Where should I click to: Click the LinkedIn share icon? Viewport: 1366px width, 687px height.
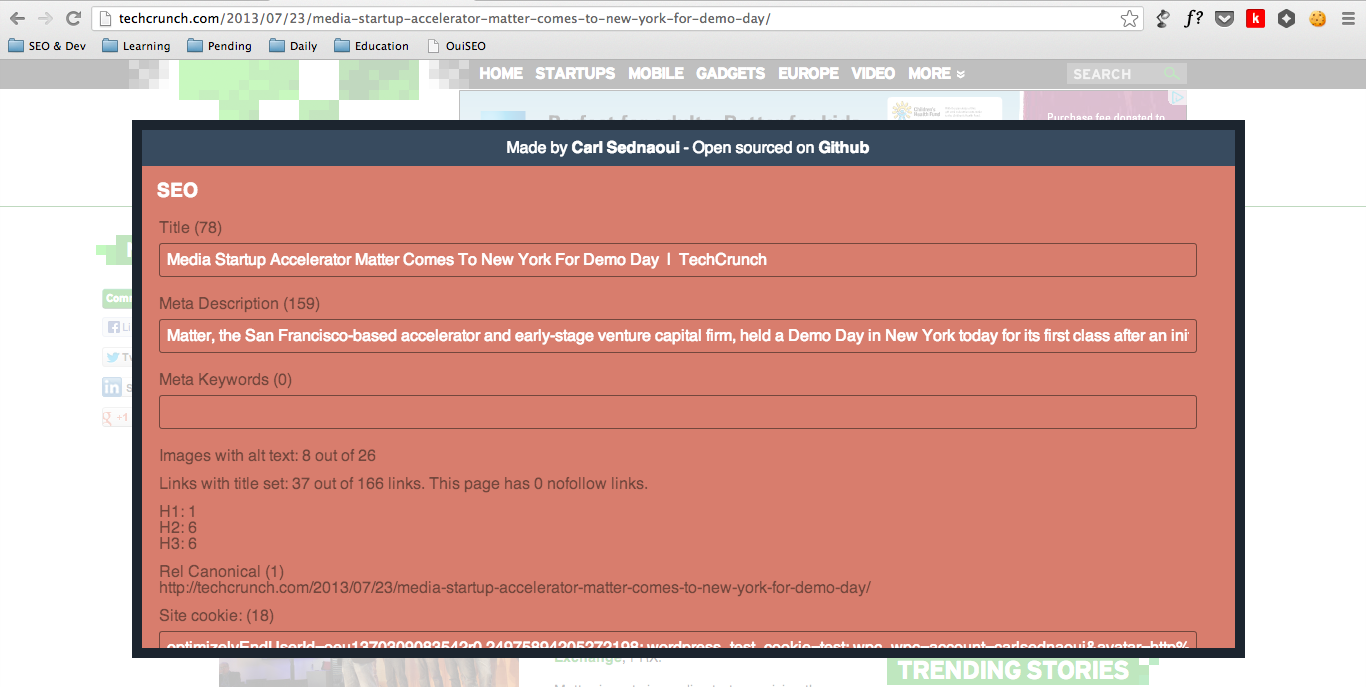tap(112, 387)
